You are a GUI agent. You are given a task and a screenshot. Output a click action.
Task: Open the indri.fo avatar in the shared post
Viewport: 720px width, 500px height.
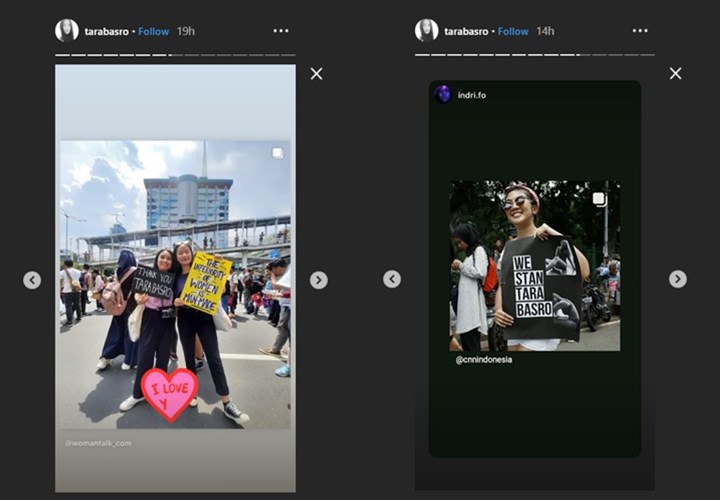(x=442, y=94)
